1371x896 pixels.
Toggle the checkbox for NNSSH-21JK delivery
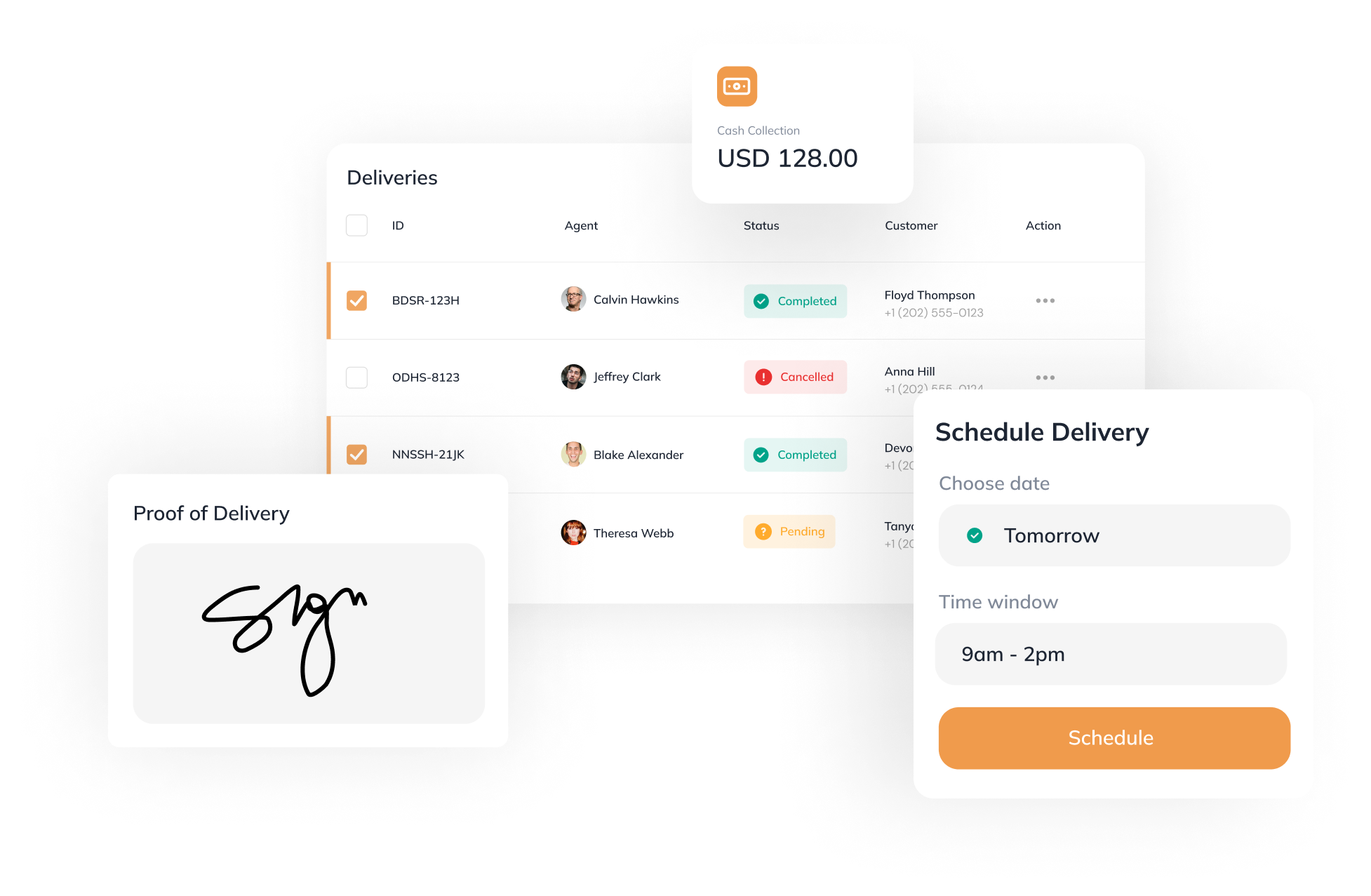point(357,453)
